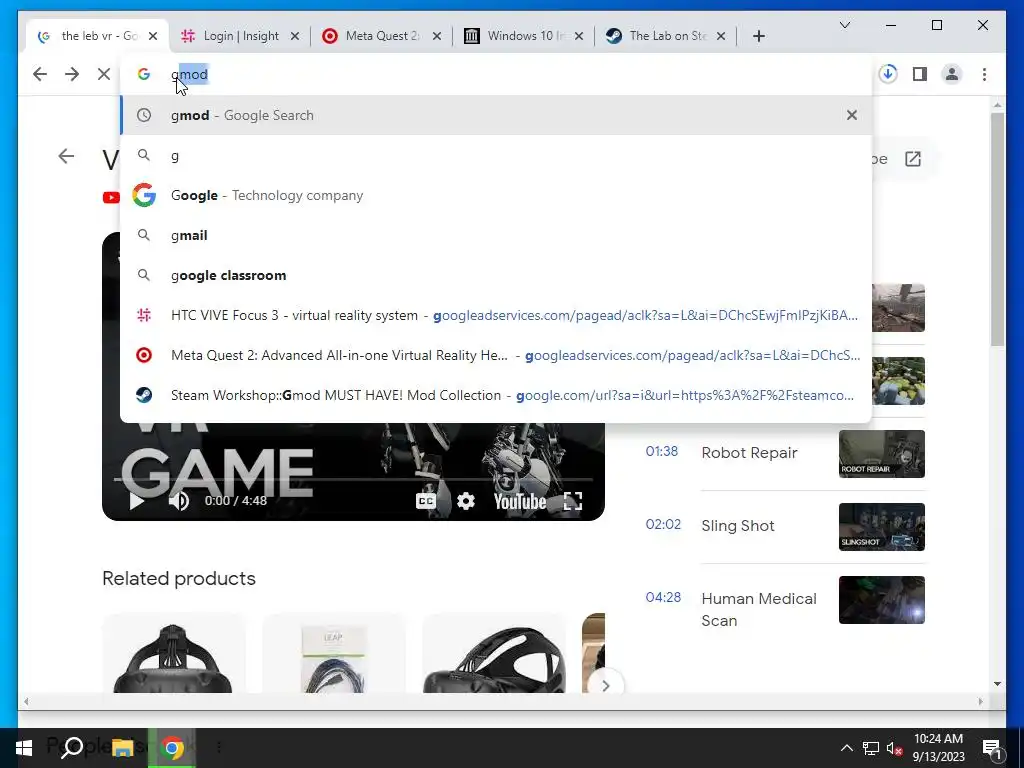Open taskbar search magnifier
Image resolution: width=1024 pixels, height=768 pixels.
[72, 748]
